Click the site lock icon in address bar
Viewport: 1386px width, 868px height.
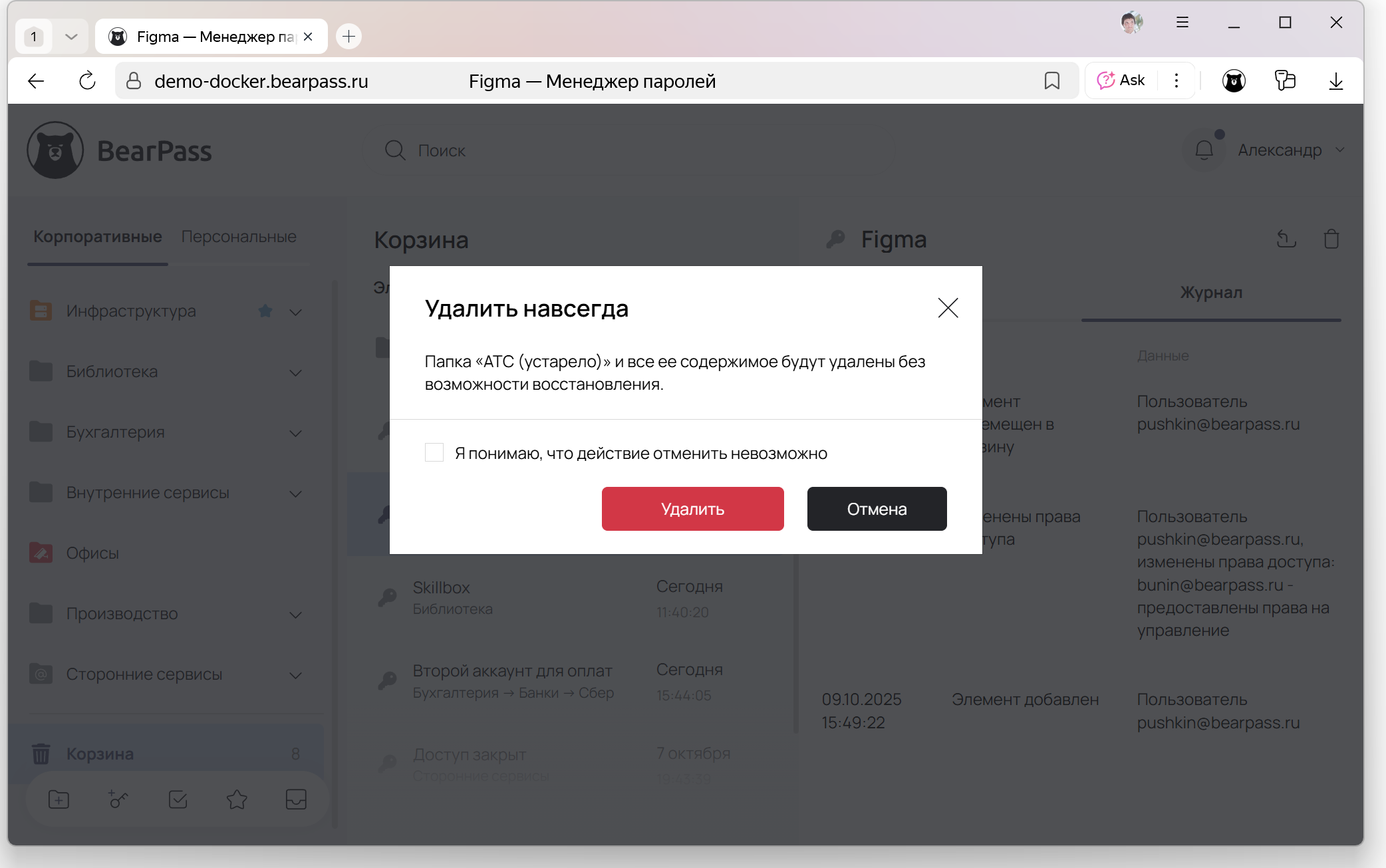[x=134, y=81]
